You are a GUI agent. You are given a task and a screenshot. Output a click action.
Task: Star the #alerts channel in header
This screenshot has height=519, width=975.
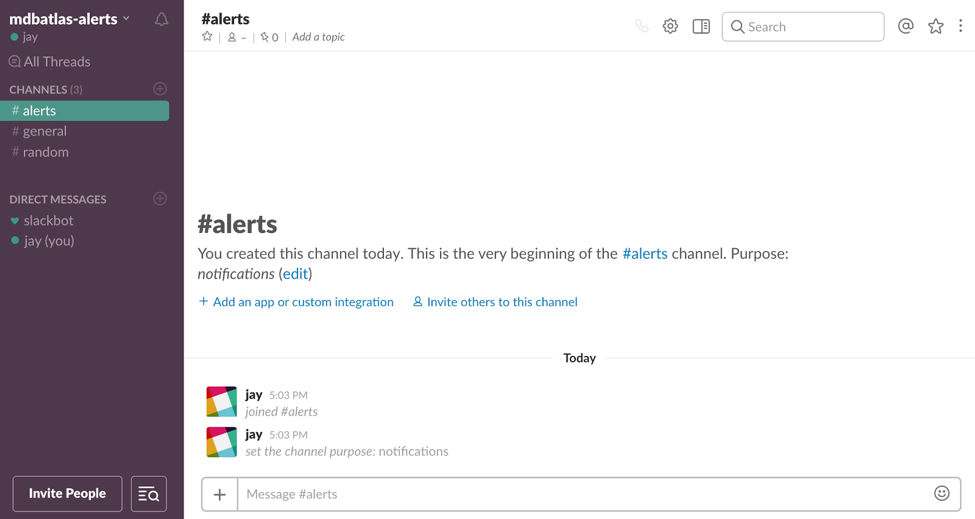coord(207,37)
